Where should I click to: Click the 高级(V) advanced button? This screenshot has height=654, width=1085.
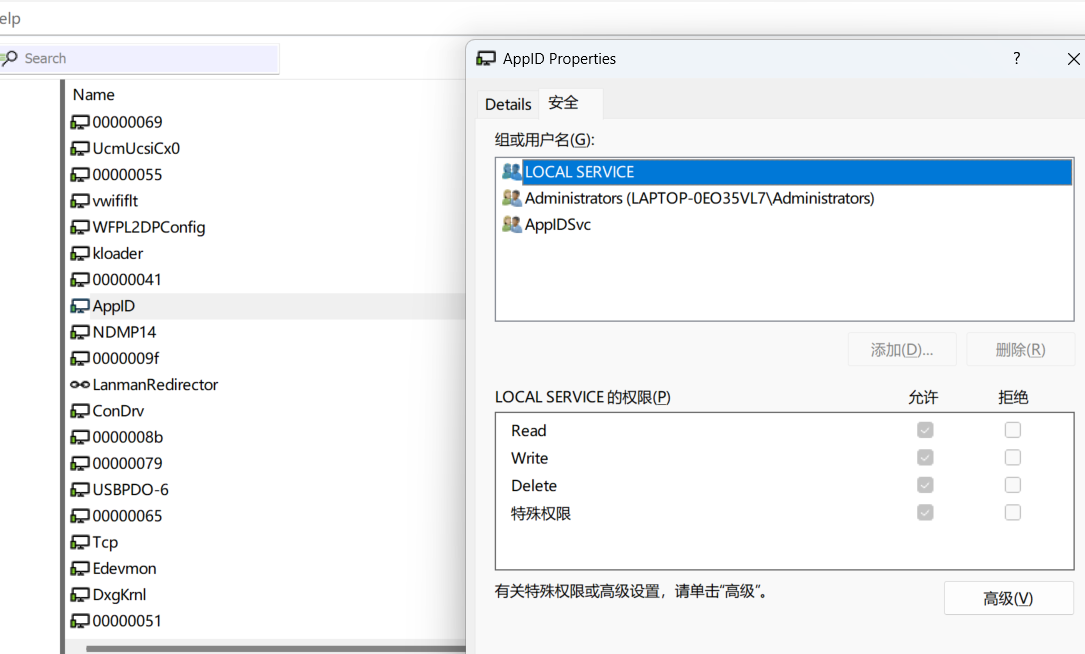(x=1008, y=598)
